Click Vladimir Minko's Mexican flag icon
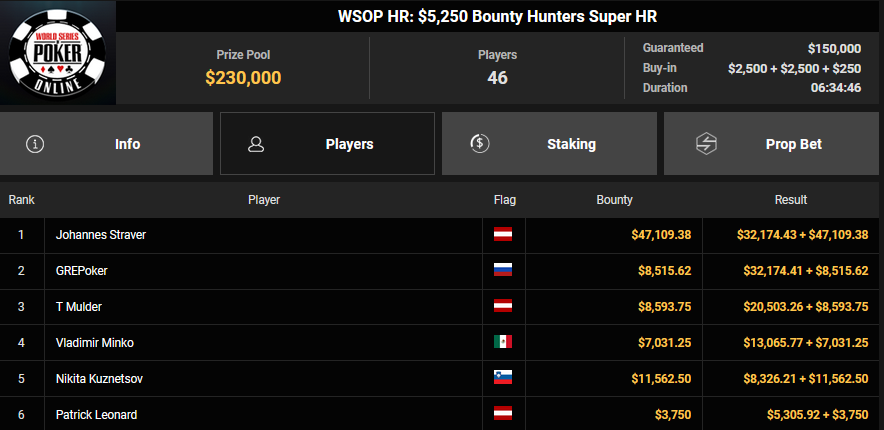884x430 pixels. (503, 342)
